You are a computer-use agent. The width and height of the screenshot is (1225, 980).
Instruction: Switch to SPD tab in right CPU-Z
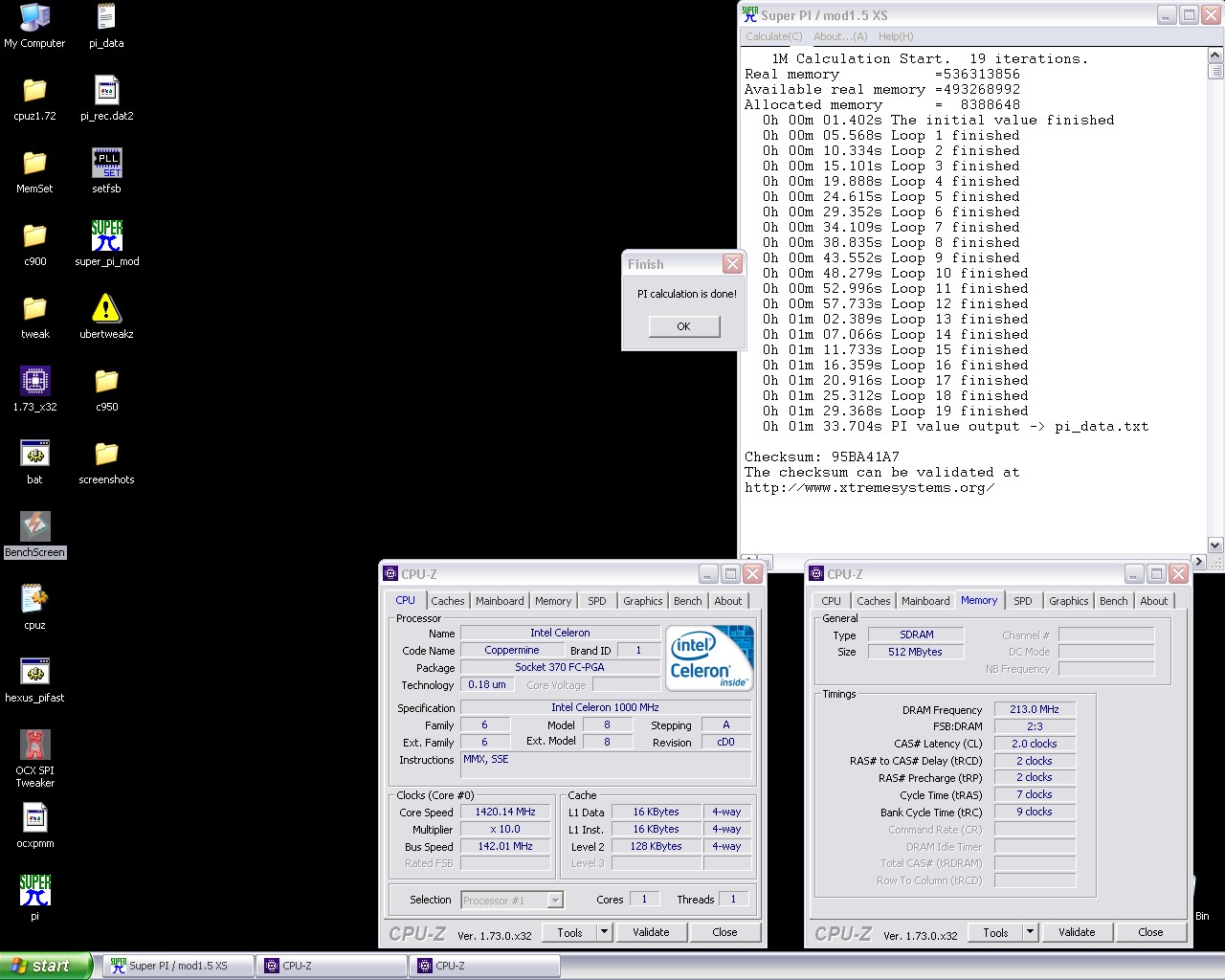pyautogui.click(x=1023, y=601)
